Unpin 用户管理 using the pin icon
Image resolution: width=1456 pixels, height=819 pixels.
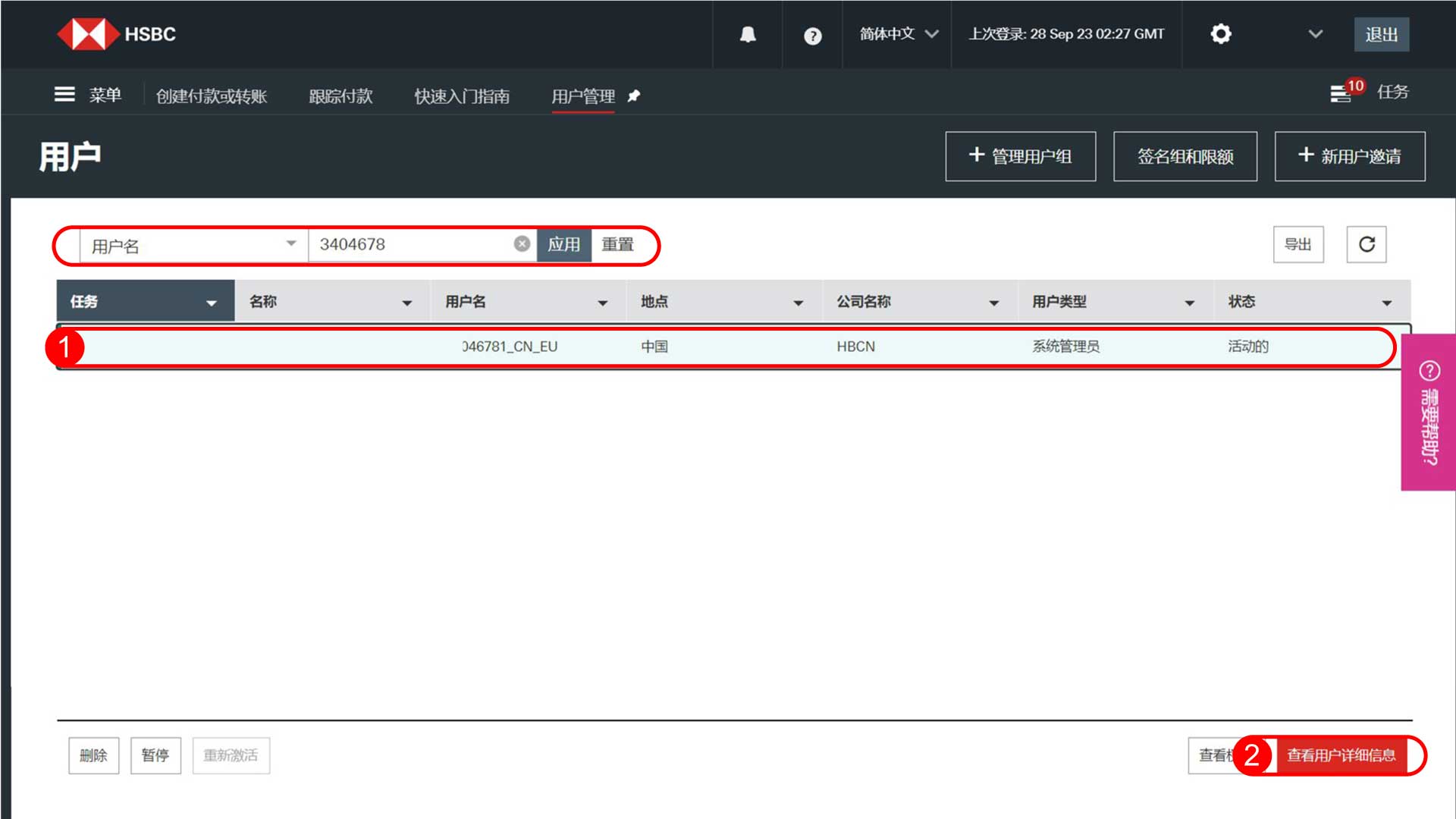pyautogui.click(x=634, y=96)
